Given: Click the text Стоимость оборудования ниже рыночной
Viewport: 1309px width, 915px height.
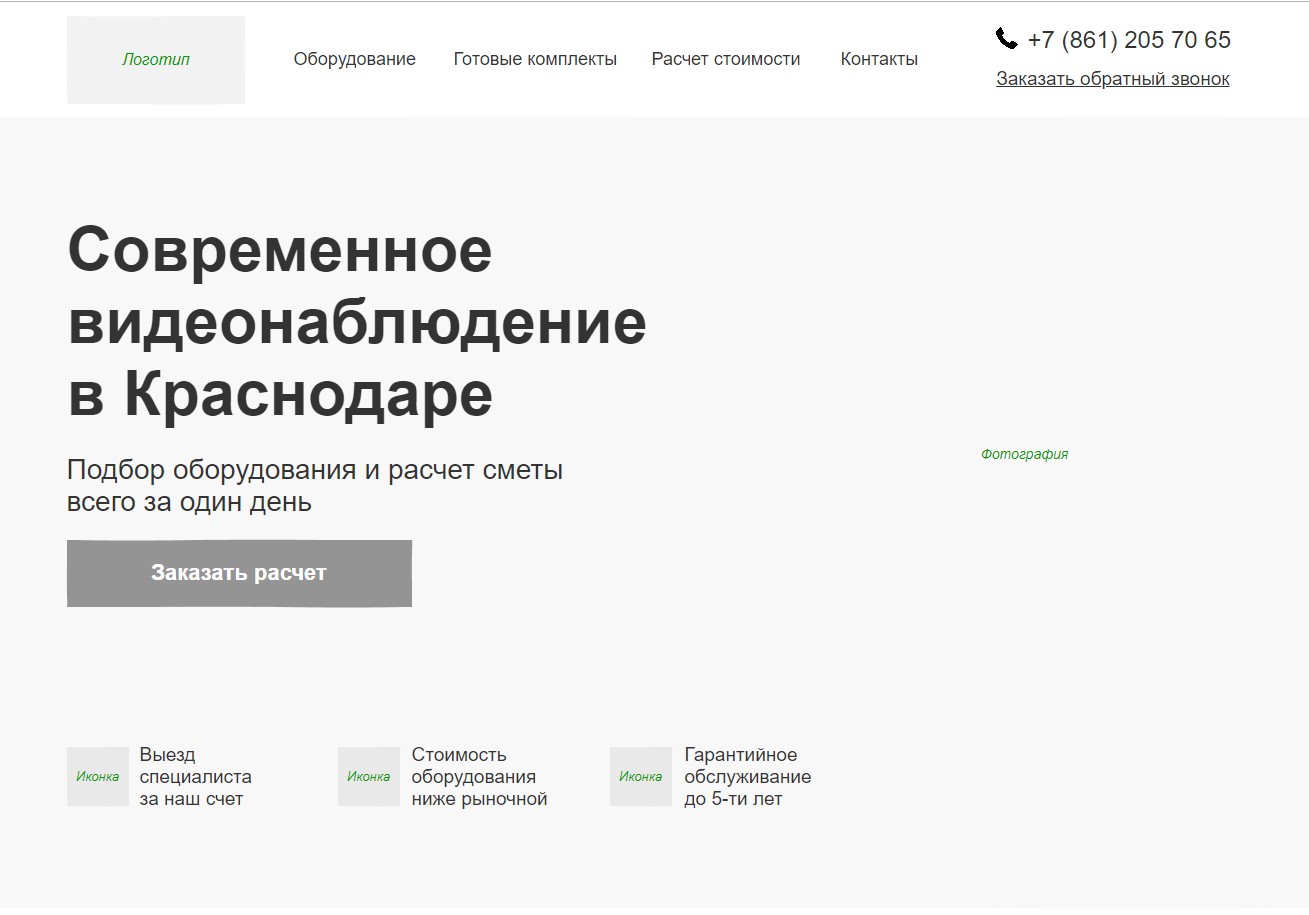Looking at the screenshot, I should pos(480,777).
